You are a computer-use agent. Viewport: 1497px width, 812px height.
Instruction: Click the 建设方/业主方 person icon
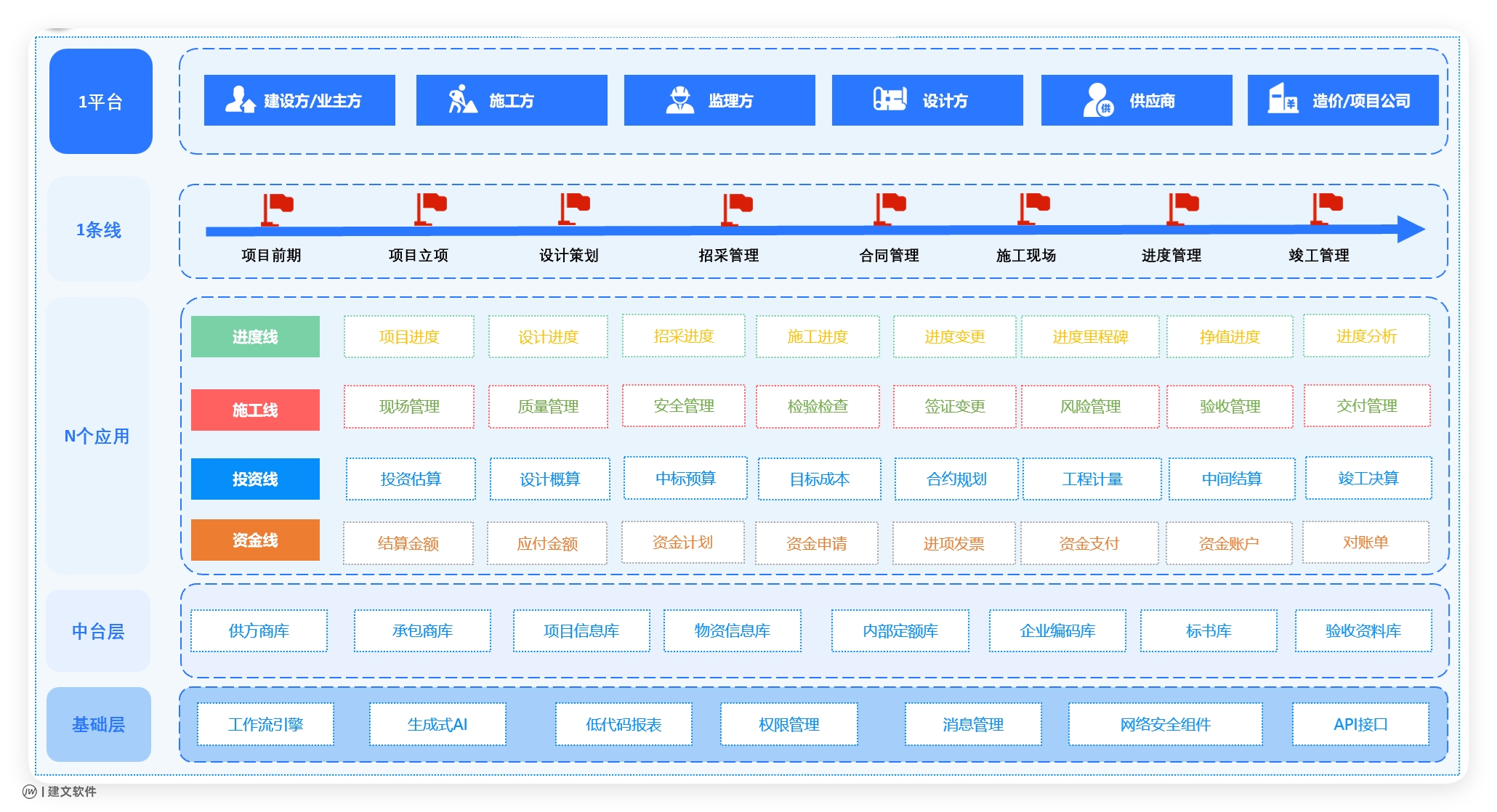pyautogui.click(x=240, y=100)
